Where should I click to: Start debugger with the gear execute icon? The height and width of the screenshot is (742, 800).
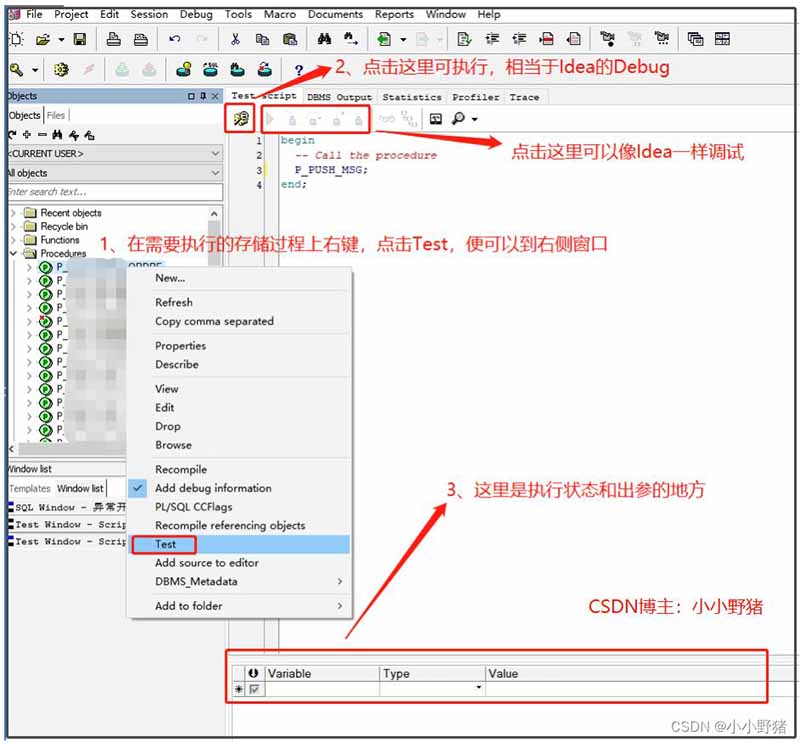pos(241,119)
